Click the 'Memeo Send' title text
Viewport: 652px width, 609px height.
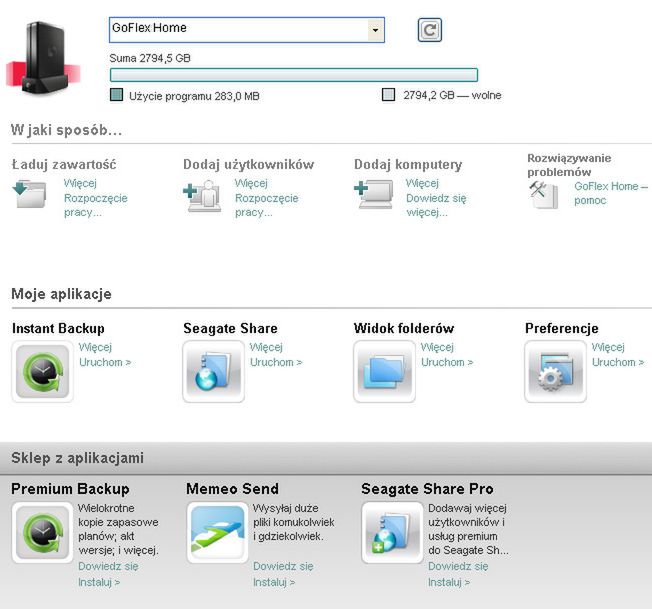click(232, 489)
